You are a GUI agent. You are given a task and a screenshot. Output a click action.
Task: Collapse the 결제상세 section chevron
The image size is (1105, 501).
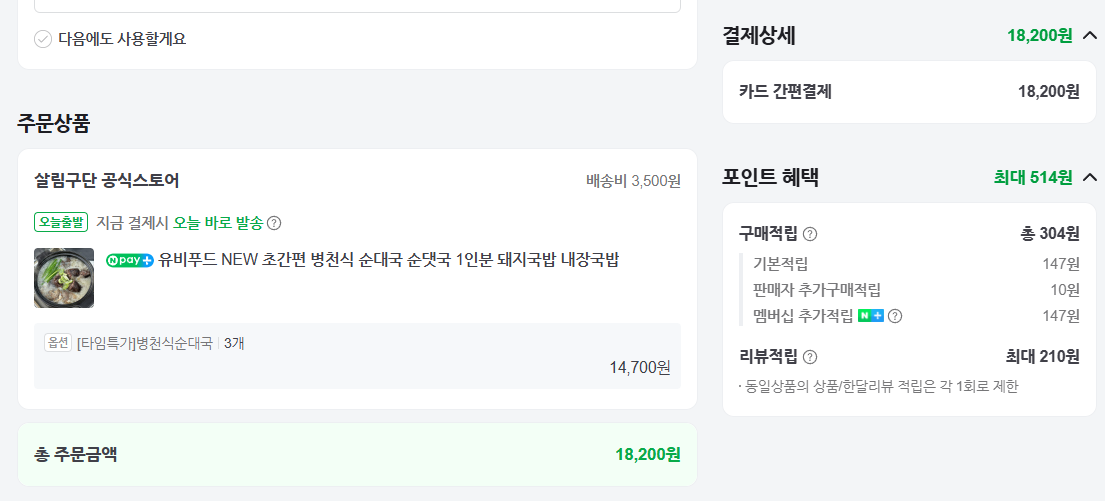click(1089, 36)
